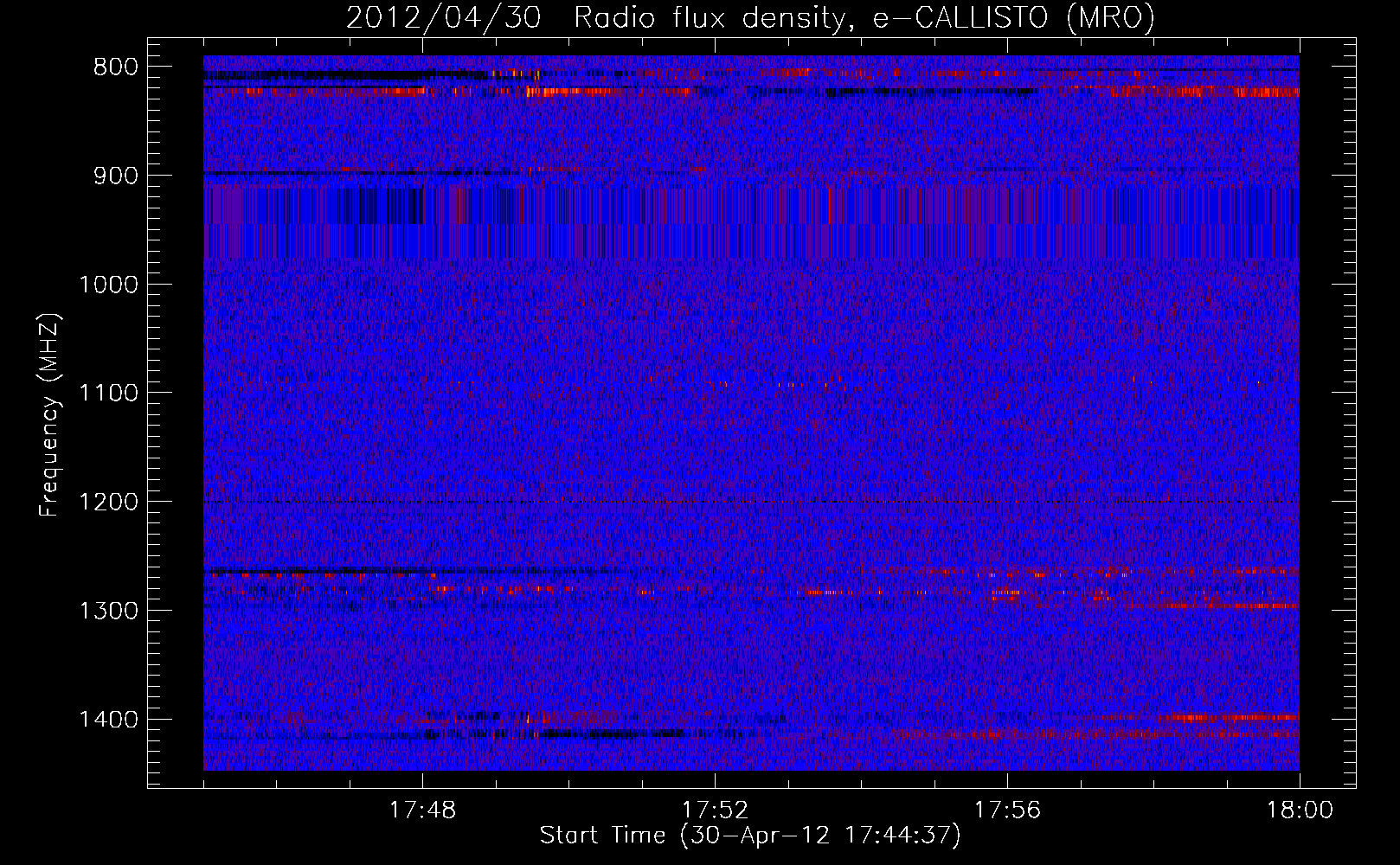Click the 'Frequency (MHZ)' axis label
The height and width of the screenshot is (865, 1400).
click(x=49, y=415)
